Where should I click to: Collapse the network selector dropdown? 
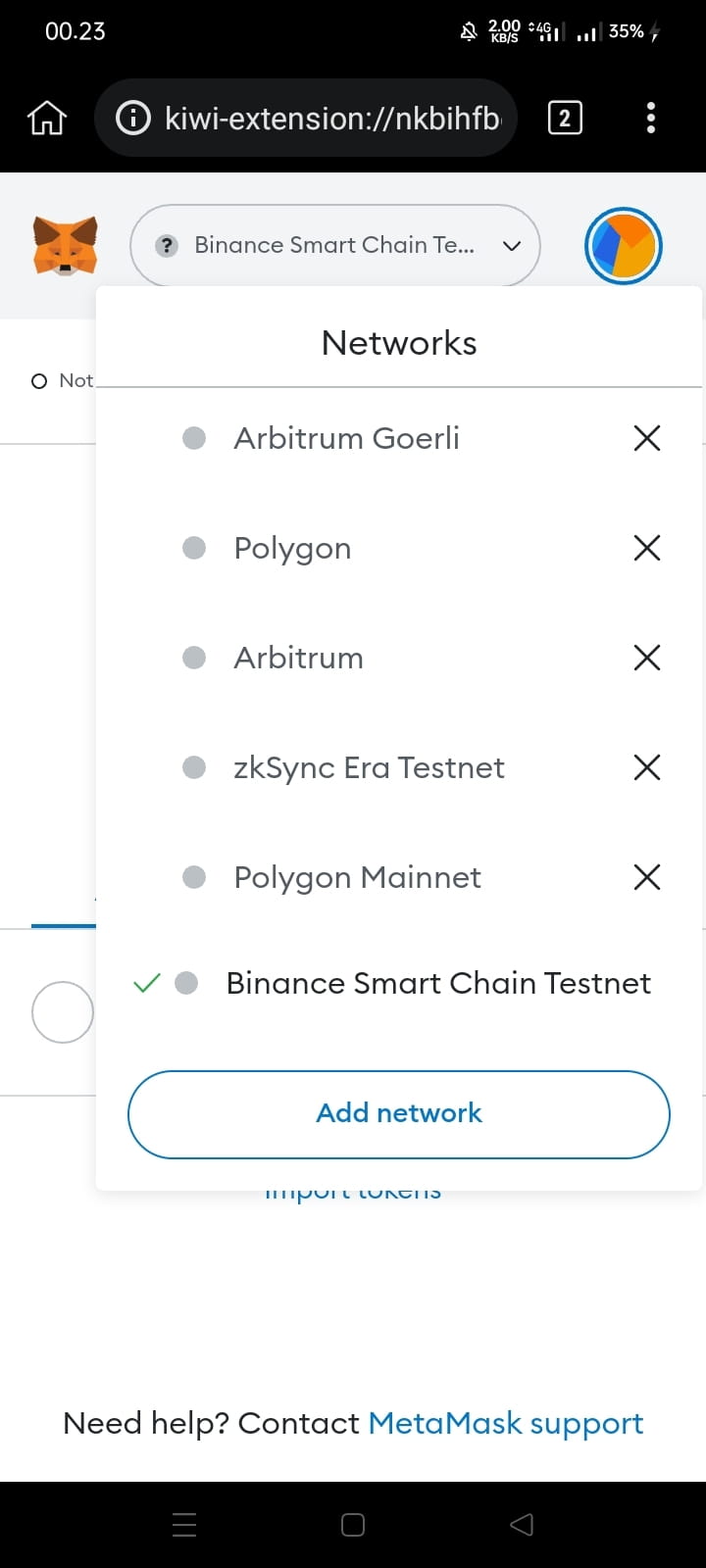(x=333, y=245)
